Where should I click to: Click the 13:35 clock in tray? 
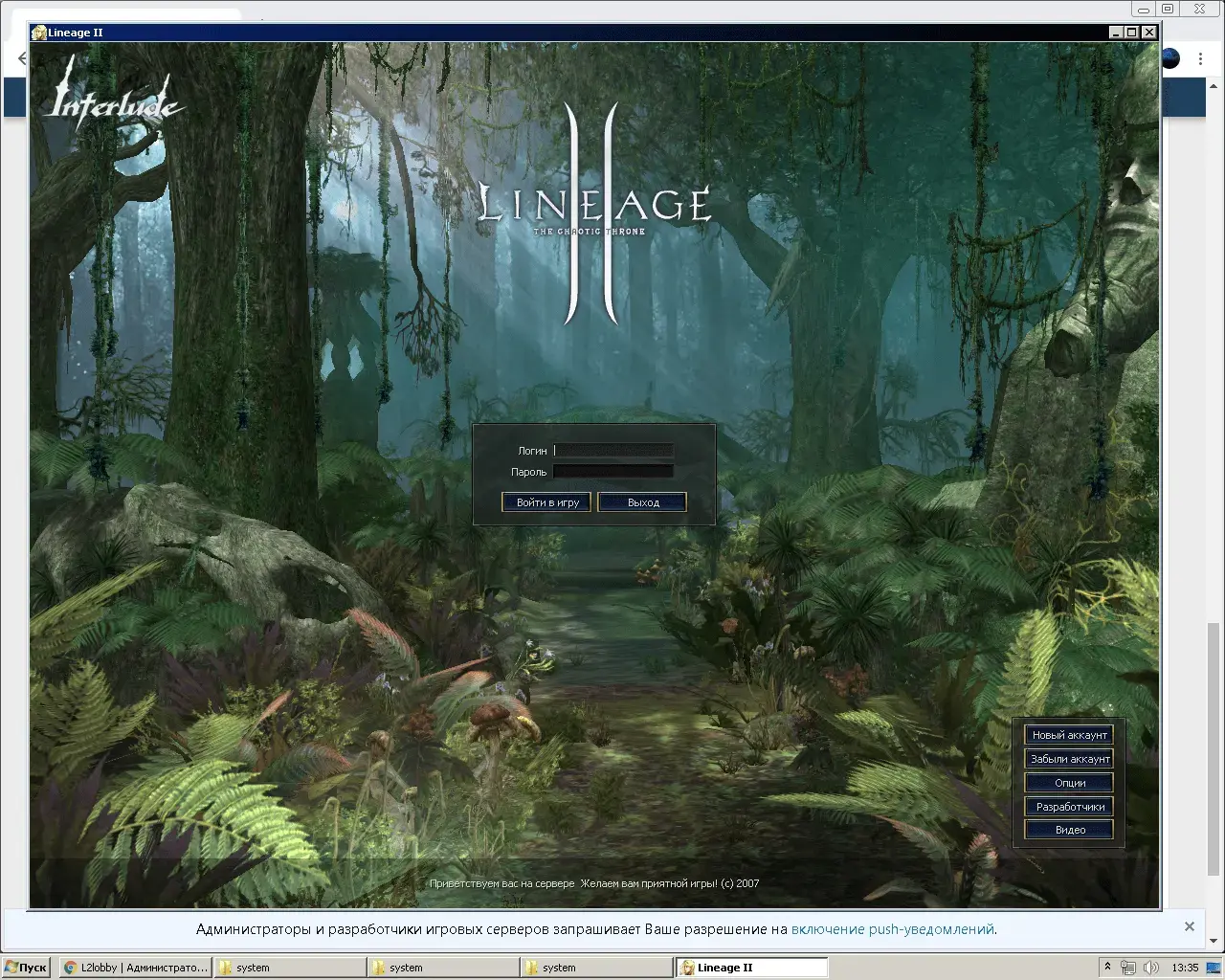[x=1185, y=968]
